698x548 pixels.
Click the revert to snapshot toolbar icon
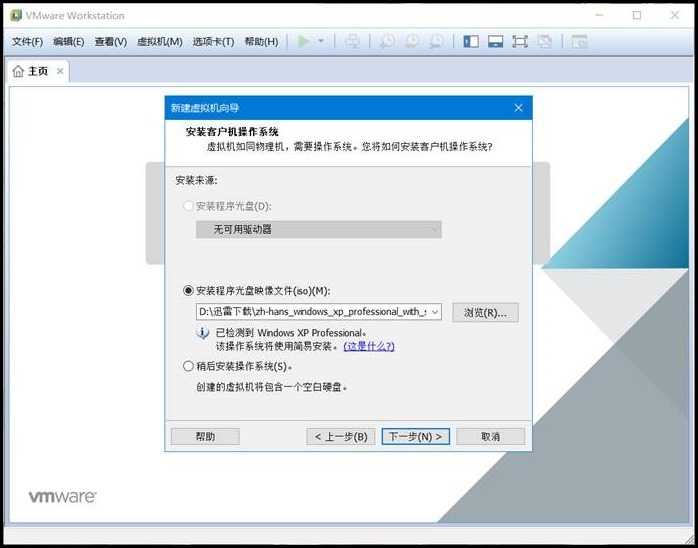[x=411, y=41]
